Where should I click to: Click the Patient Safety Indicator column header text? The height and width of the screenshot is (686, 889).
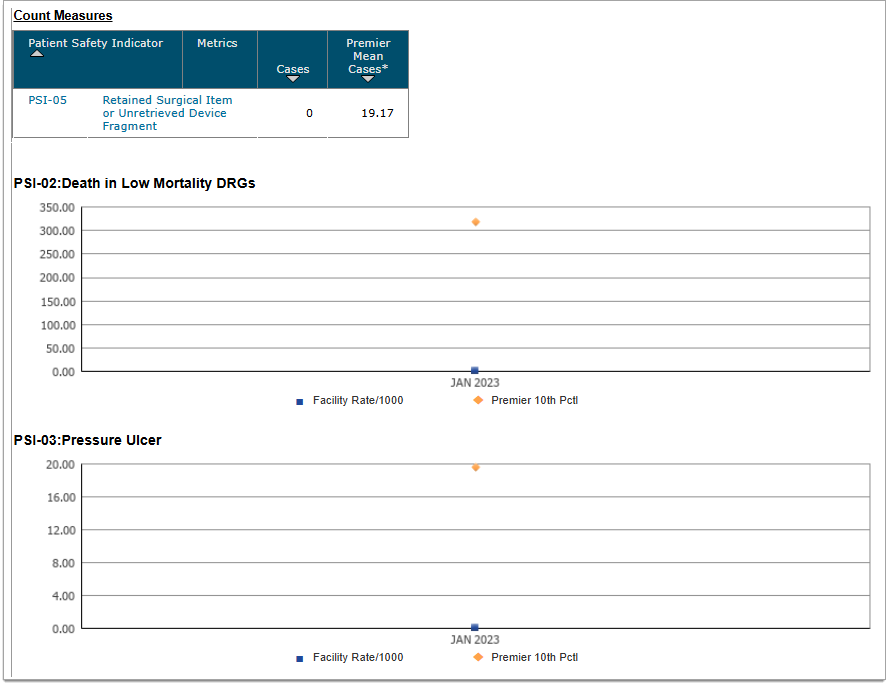pyautogui.click(x=95, y=44)
